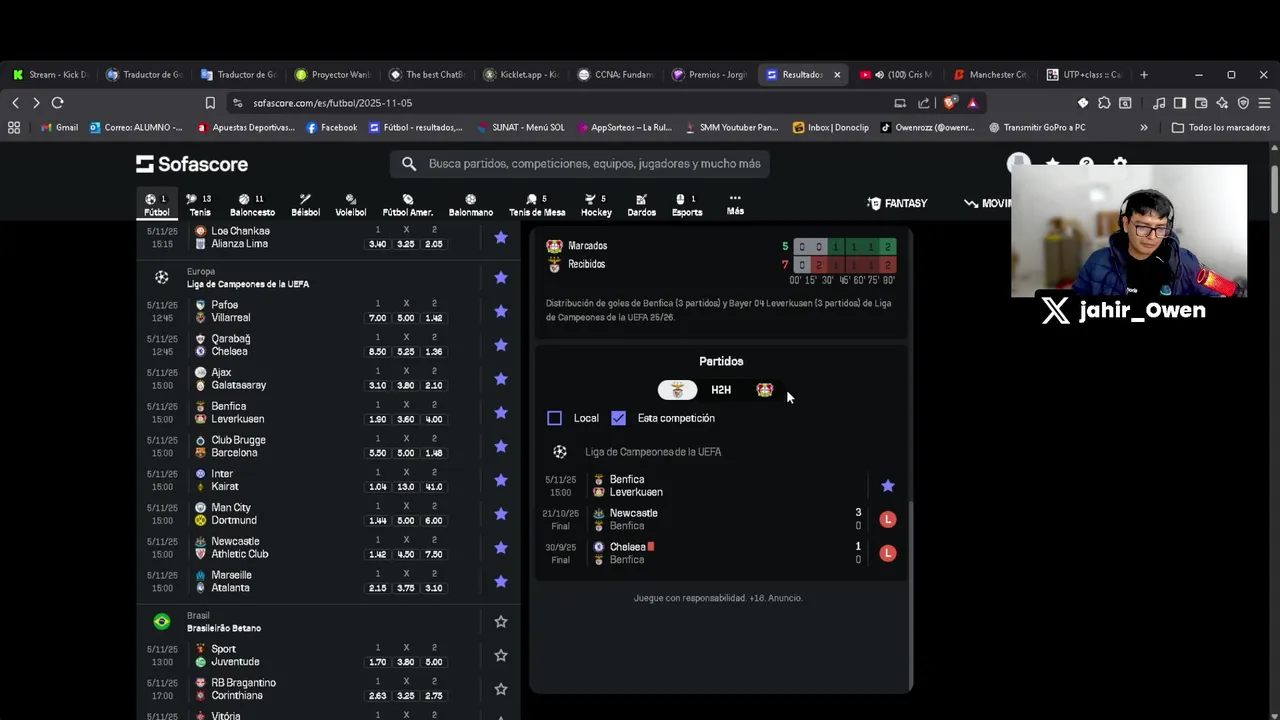Select the Newcastle vs Athletic Club match
The height and width of the screenshot is (720, 1280).
[x=330, y=548]
